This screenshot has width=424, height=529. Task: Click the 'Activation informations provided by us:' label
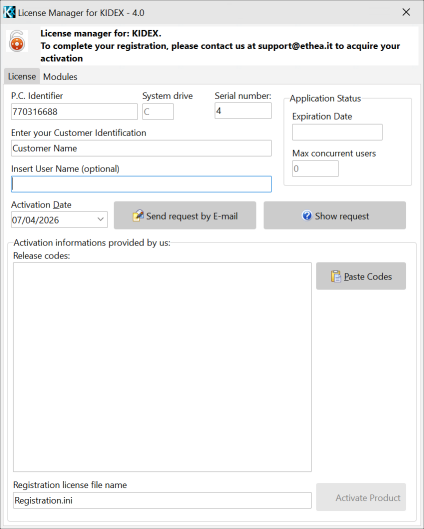click(x=92, y=243)
